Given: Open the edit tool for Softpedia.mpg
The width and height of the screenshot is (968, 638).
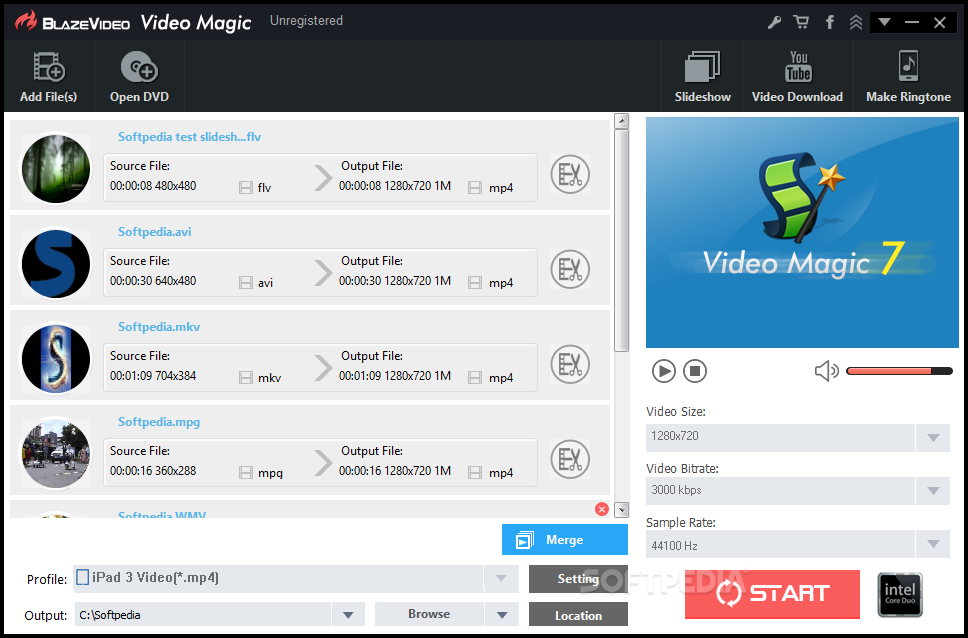Looking at the screenshot, I should point(570,460).
